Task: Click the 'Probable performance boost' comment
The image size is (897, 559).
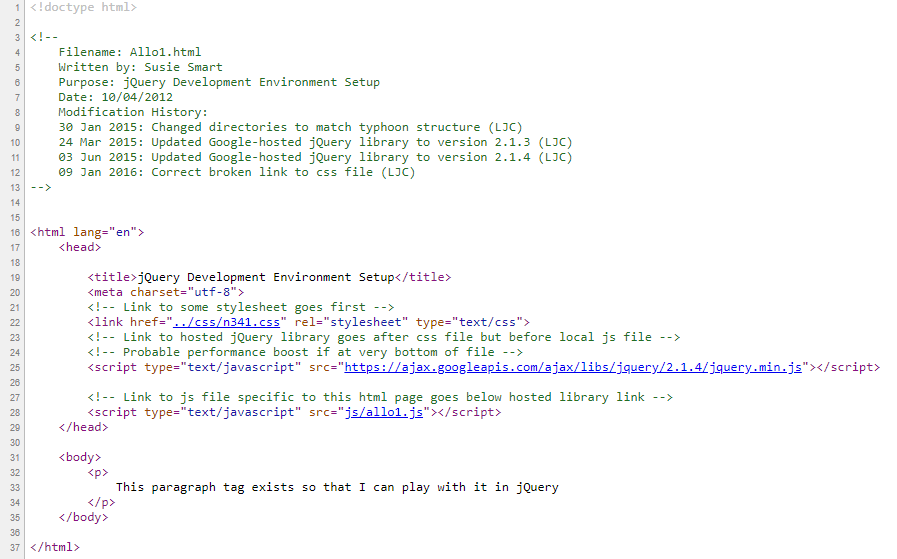Action: click(305, 352)
